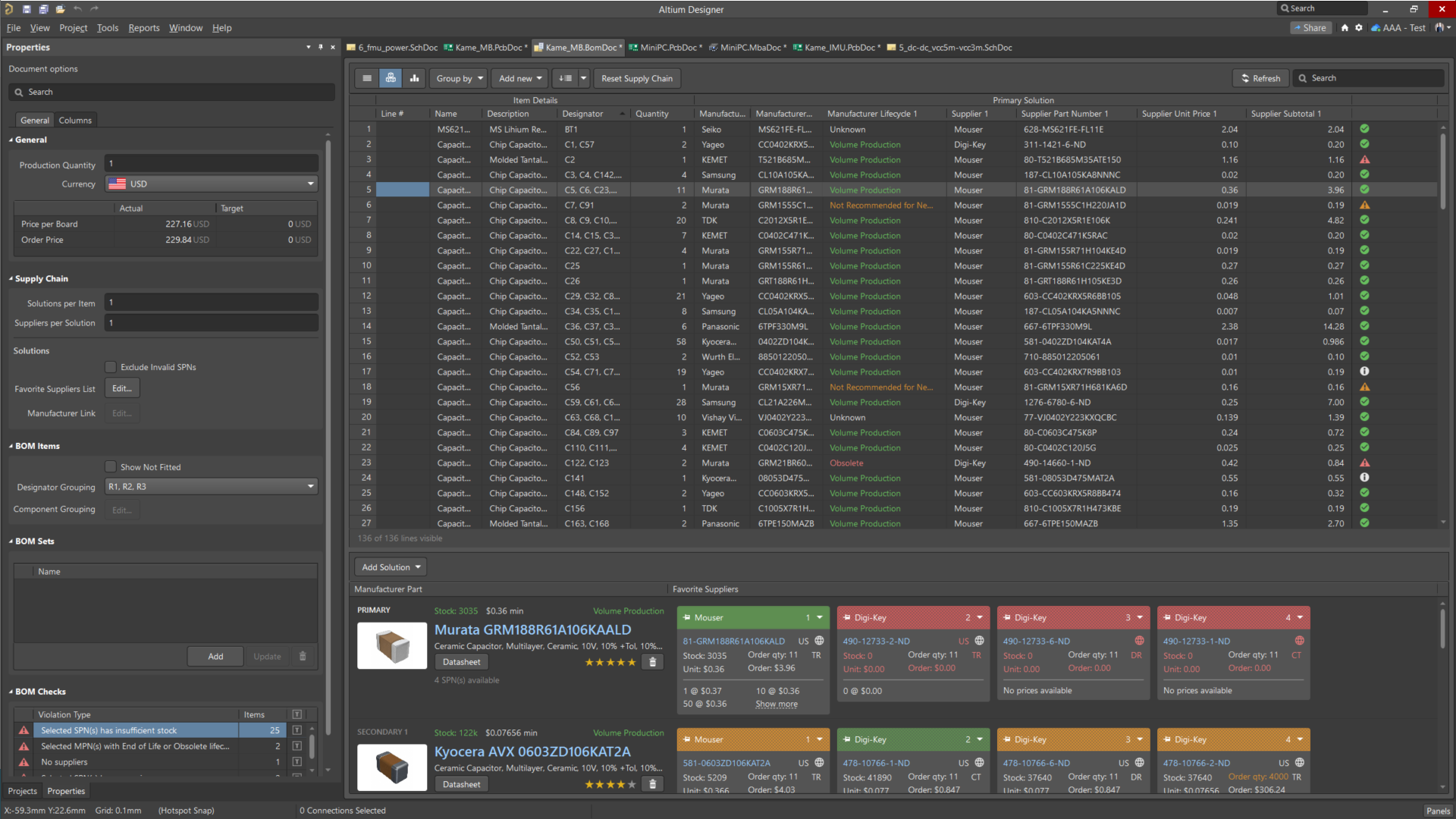This screenshot has width=1456, height=819.
Task: Click the Add Solution button
Action: (x=389, y=566)
